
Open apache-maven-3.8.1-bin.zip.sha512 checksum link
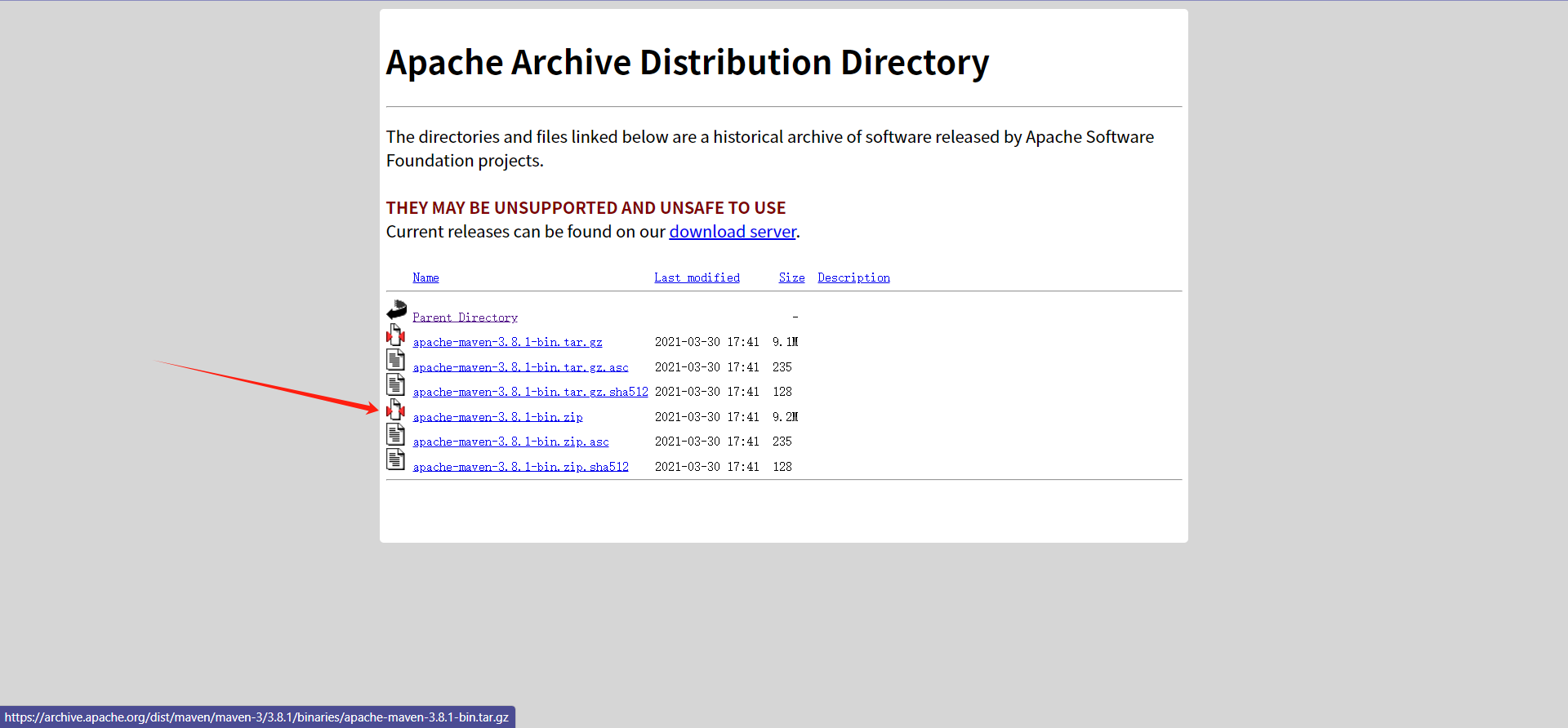pyautogui.click(x=520, y=467)
